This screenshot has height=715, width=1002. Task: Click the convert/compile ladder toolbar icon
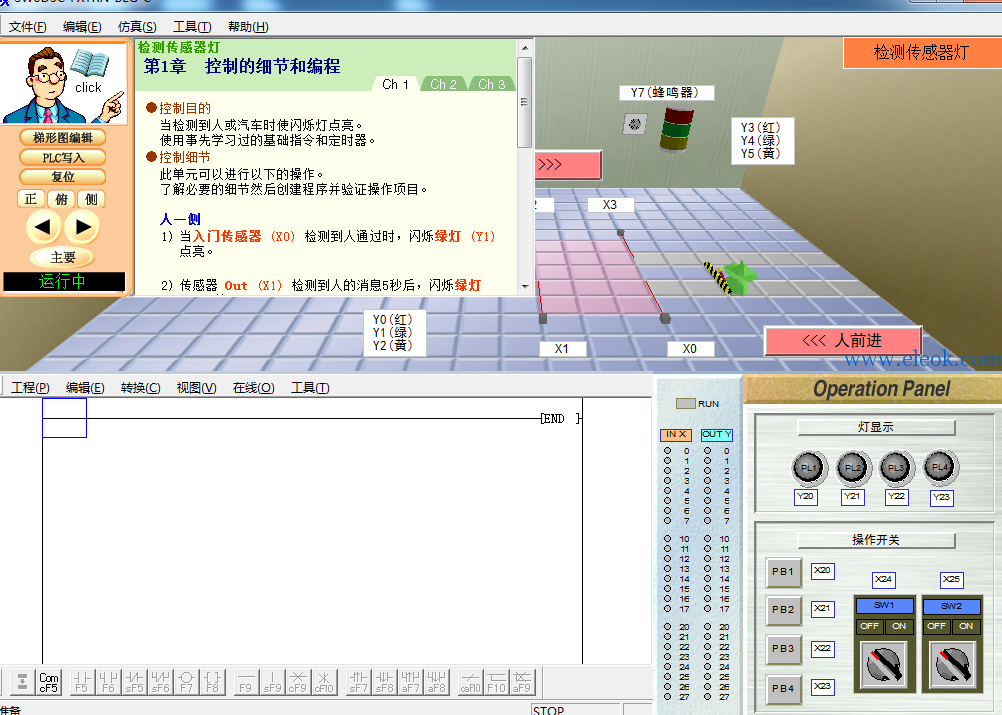click(22, 682)
